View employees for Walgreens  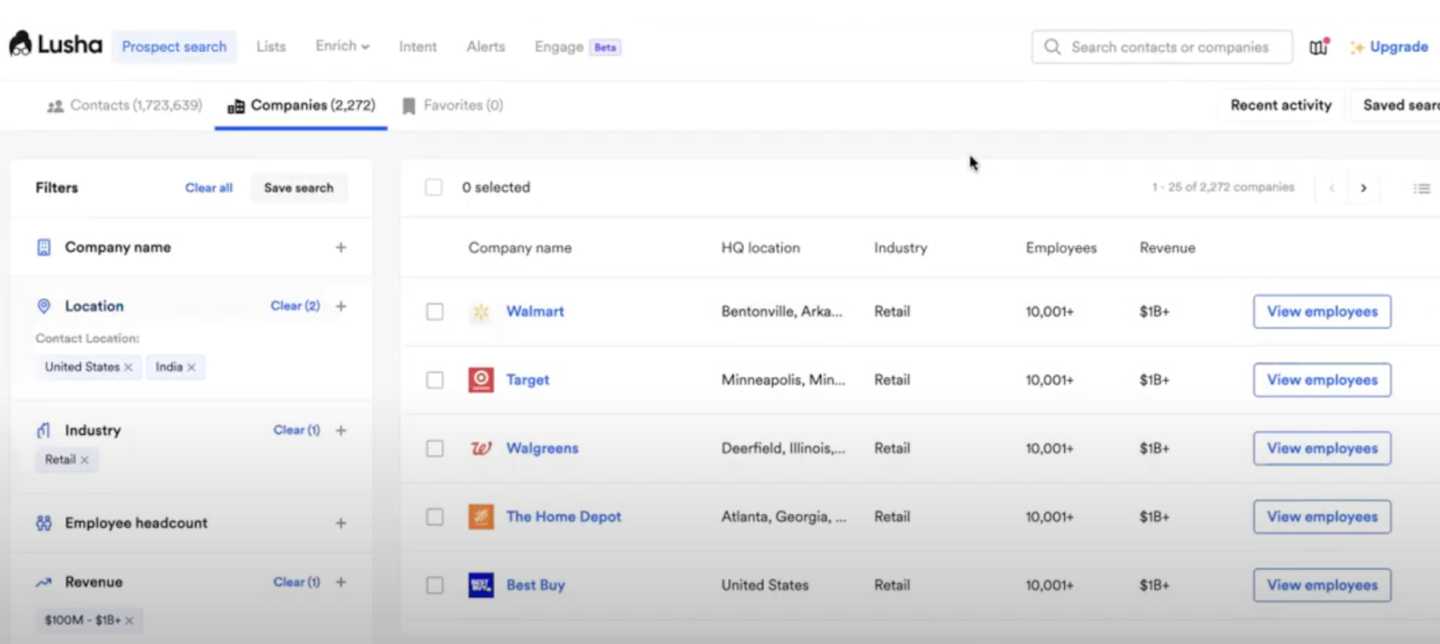coord(1322,449)
